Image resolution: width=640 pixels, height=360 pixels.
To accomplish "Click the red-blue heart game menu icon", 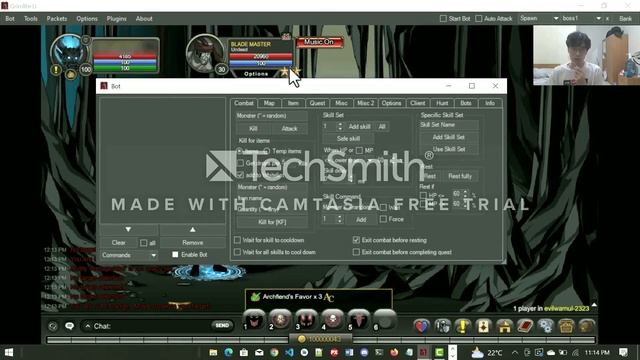I will click(422, 326).
